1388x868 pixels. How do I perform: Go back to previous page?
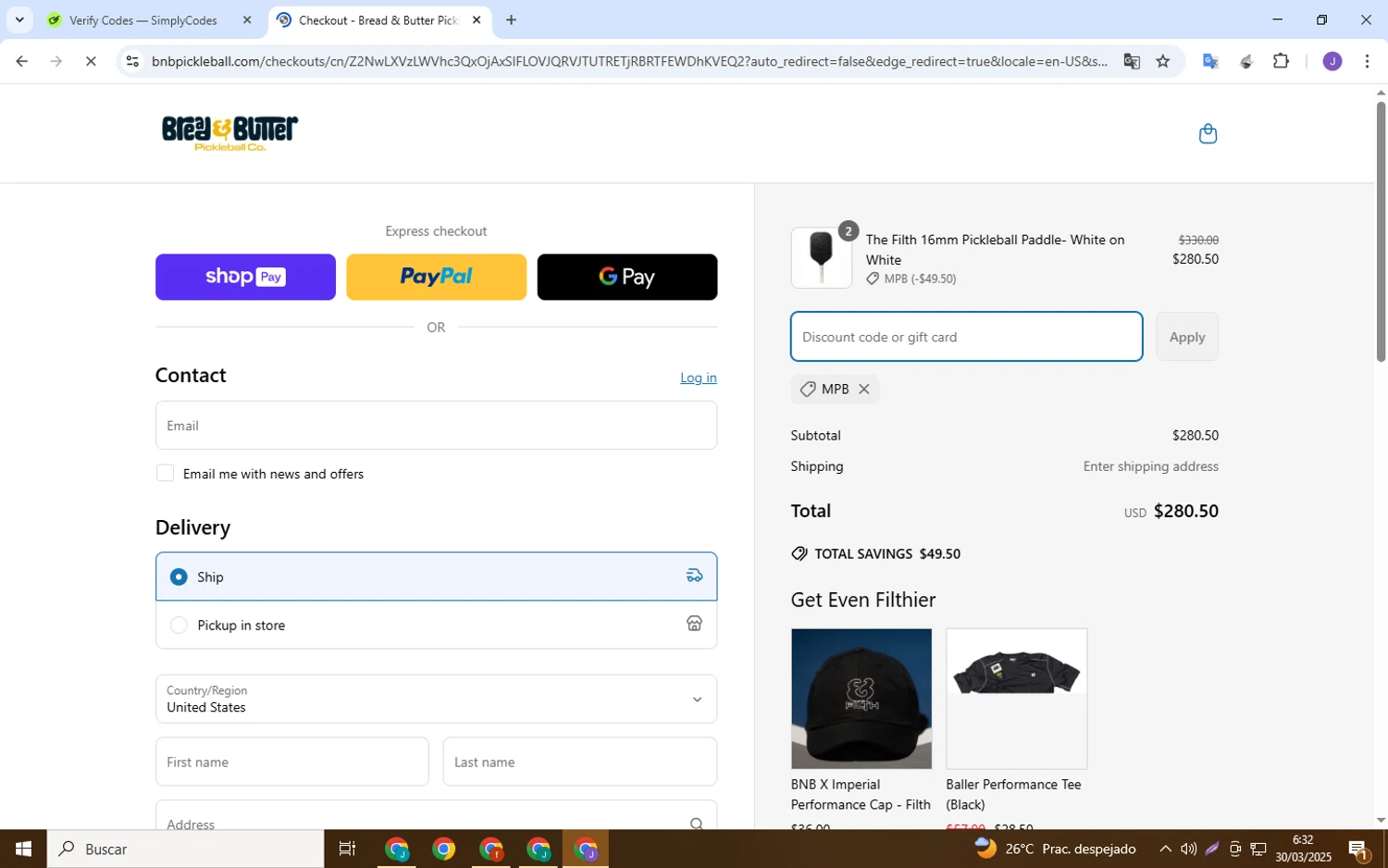(x=21, y=62)
